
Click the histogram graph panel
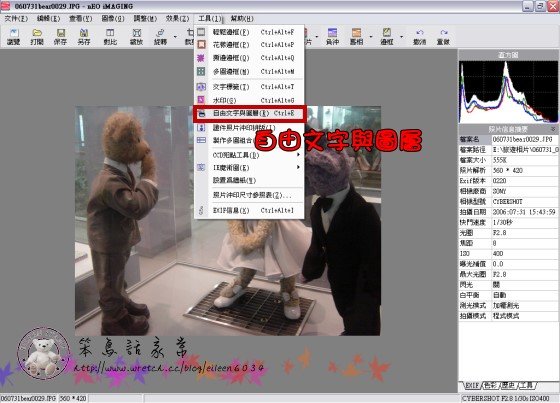tap(508, 92)
